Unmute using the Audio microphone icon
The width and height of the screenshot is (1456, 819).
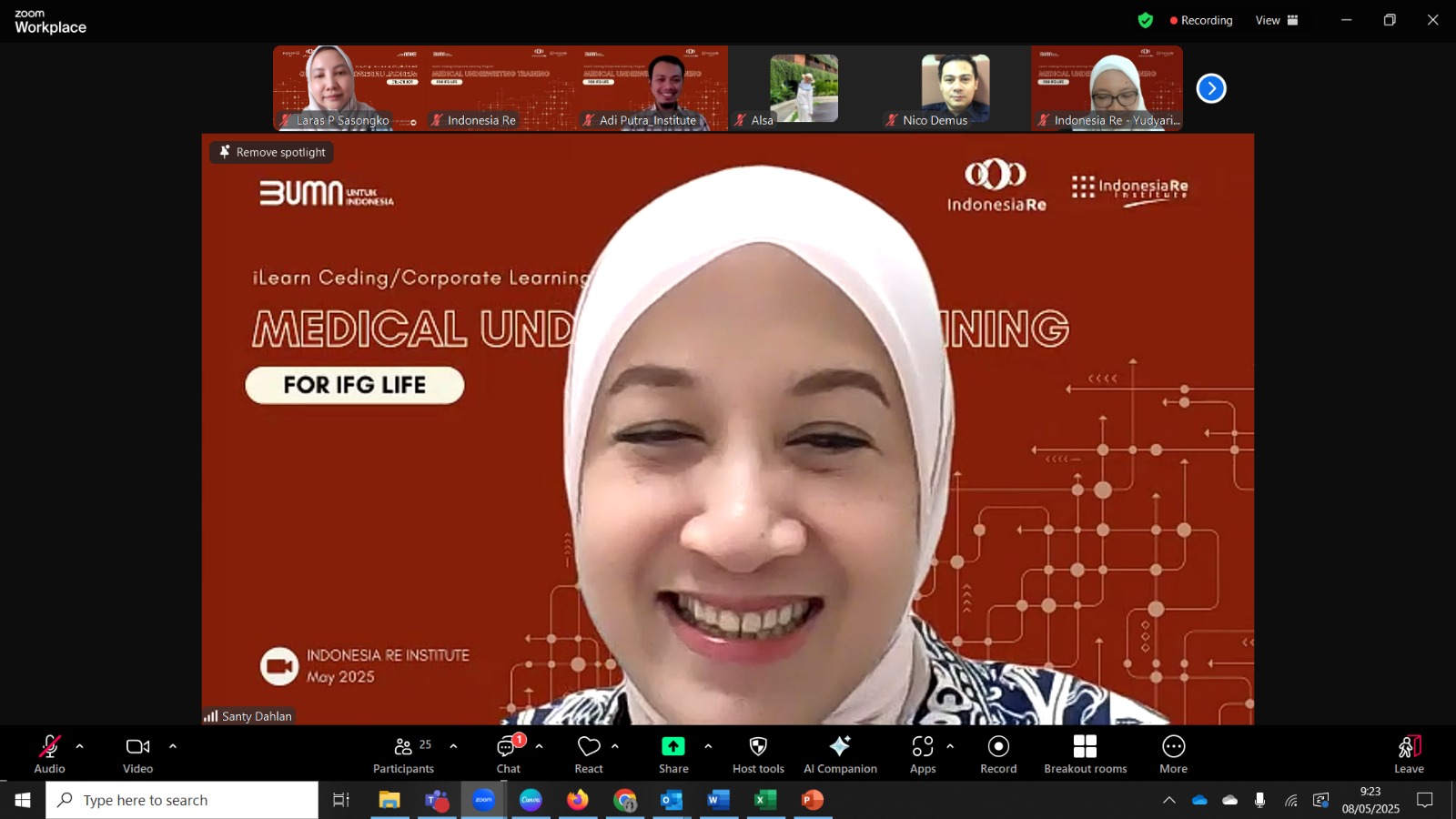coord(49,747)
